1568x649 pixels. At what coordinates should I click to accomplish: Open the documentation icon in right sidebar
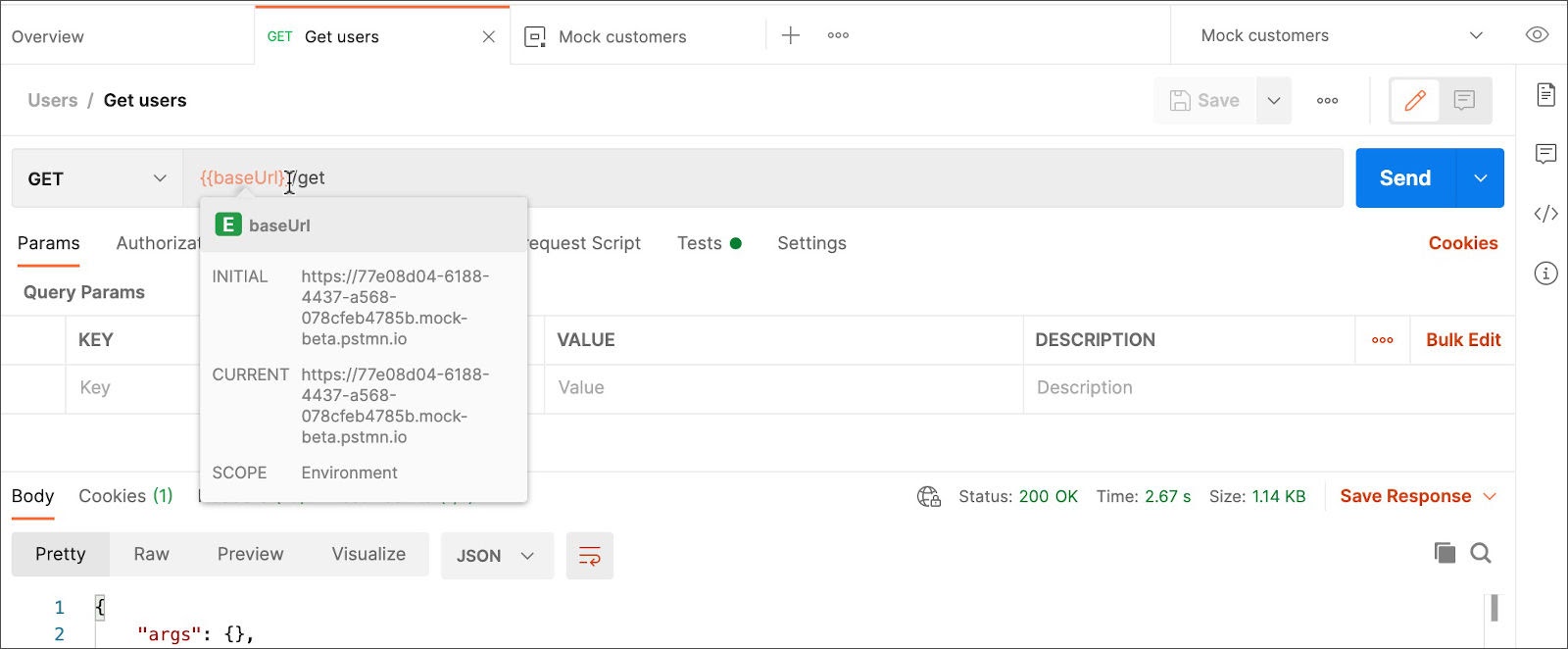[1545, 95]
